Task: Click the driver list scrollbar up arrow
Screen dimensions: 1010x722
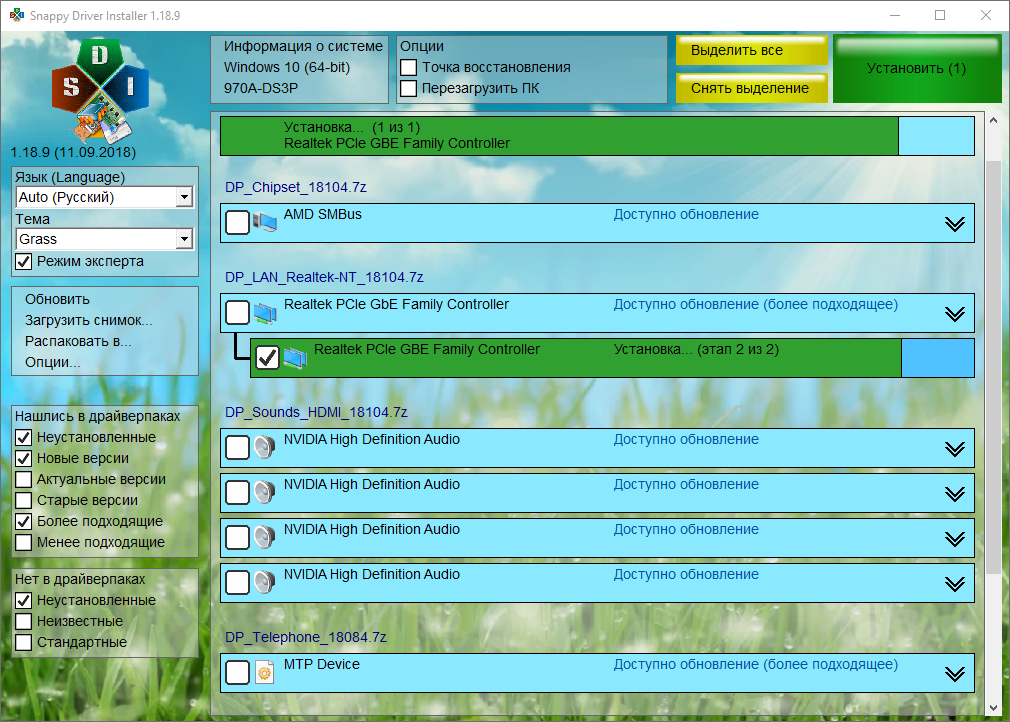Action: (x=993, y=120)
